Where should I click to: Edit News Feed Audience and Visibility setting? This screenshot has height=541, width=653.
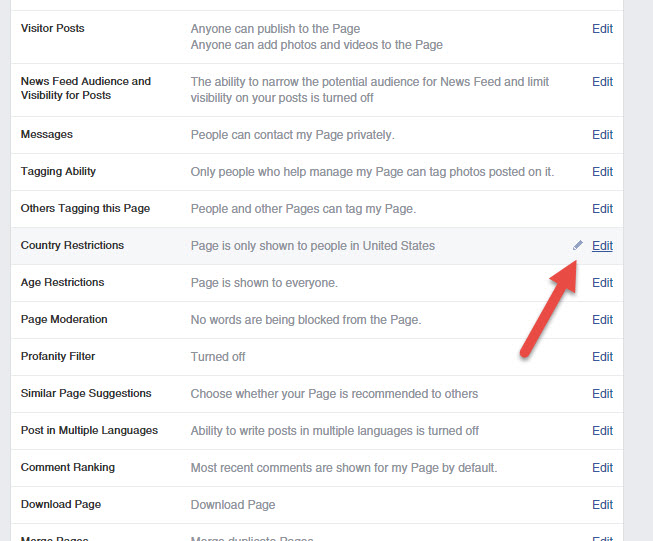point(602,82)
